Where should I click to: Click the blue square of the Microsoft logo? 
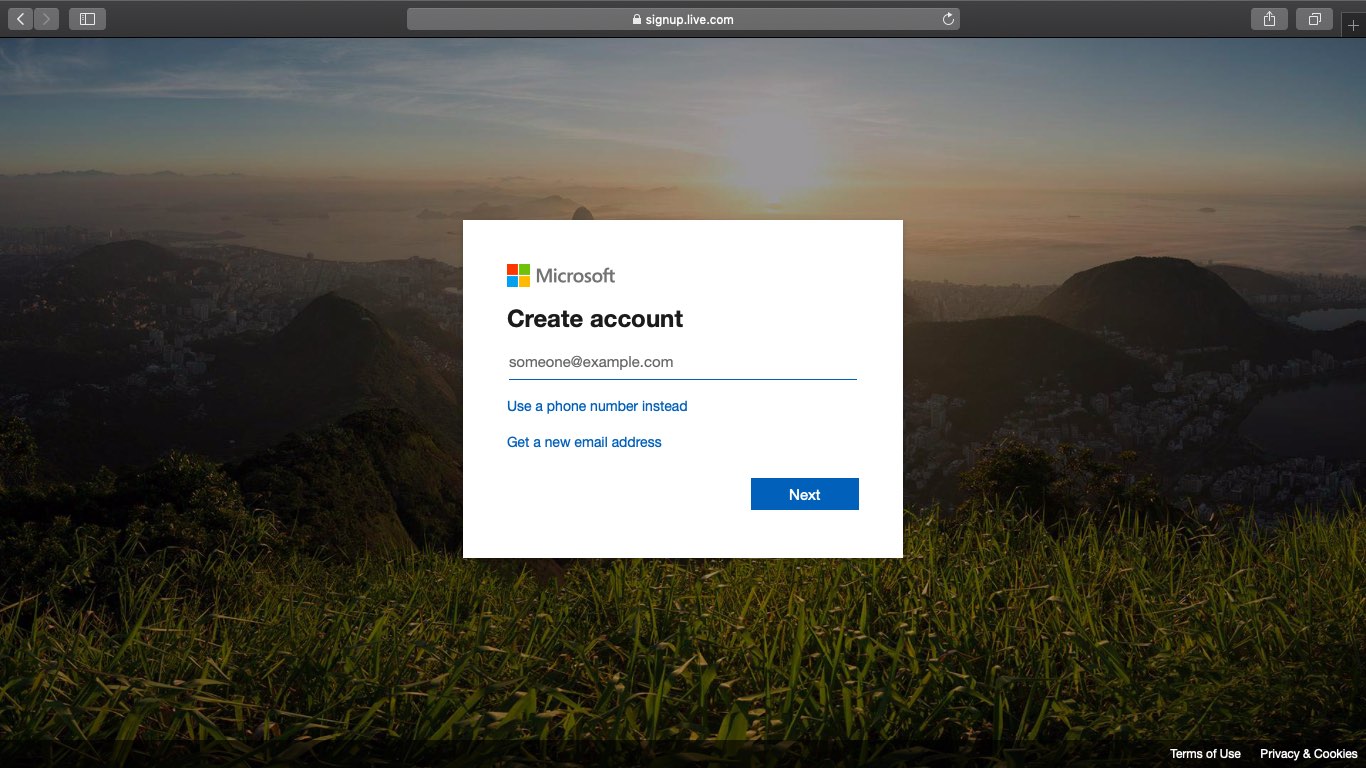point(511,280)
